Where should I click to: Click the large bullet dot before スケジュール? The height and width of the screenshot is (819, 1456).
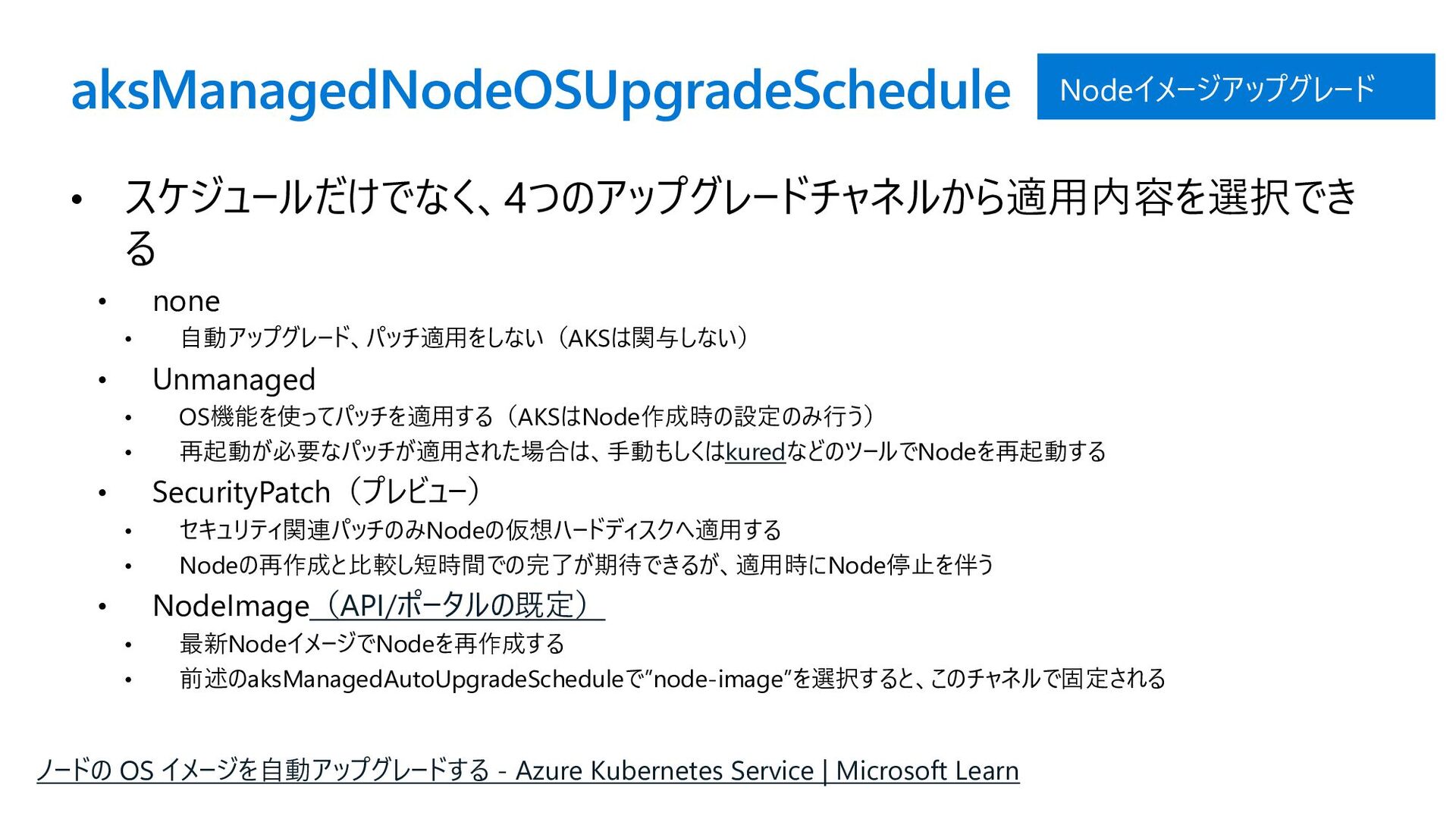tap(76, 200)
